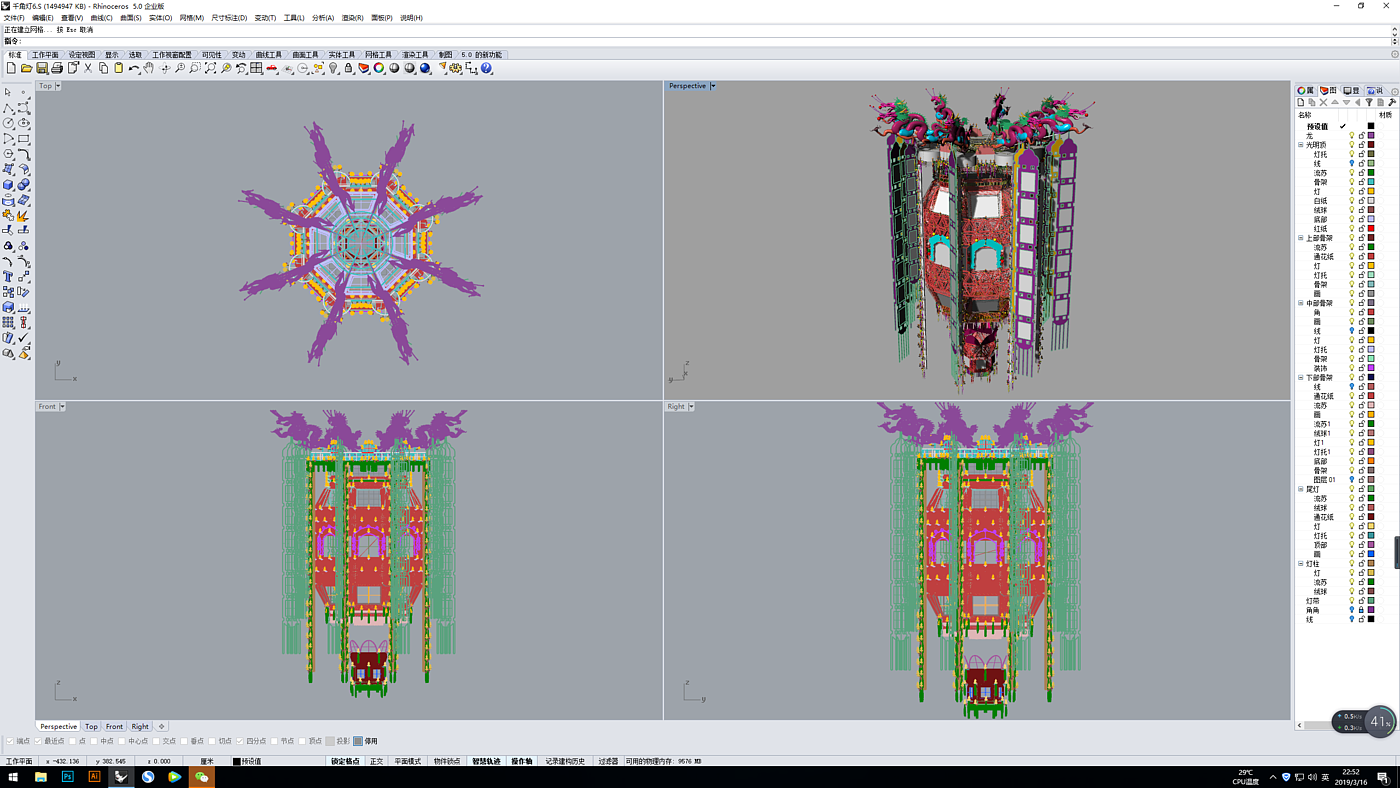Open the Perspective viewport title dropdown arrow
This screenshot has height=788, width=1400.
click(713, 86)
